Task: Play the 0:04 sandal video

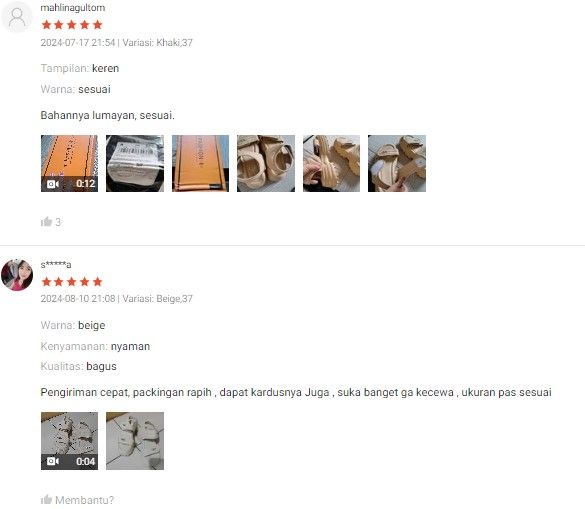Action: (69, 441)
